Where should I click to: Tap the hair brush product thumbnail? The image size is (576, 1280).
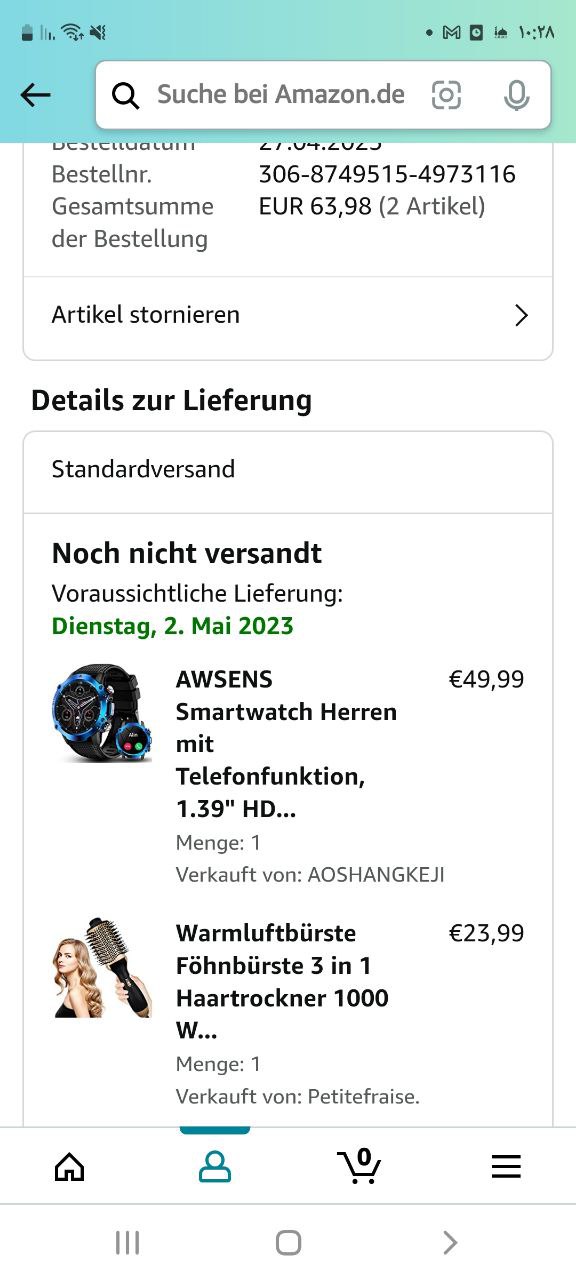pyautogui.click(x=102, y=967)
